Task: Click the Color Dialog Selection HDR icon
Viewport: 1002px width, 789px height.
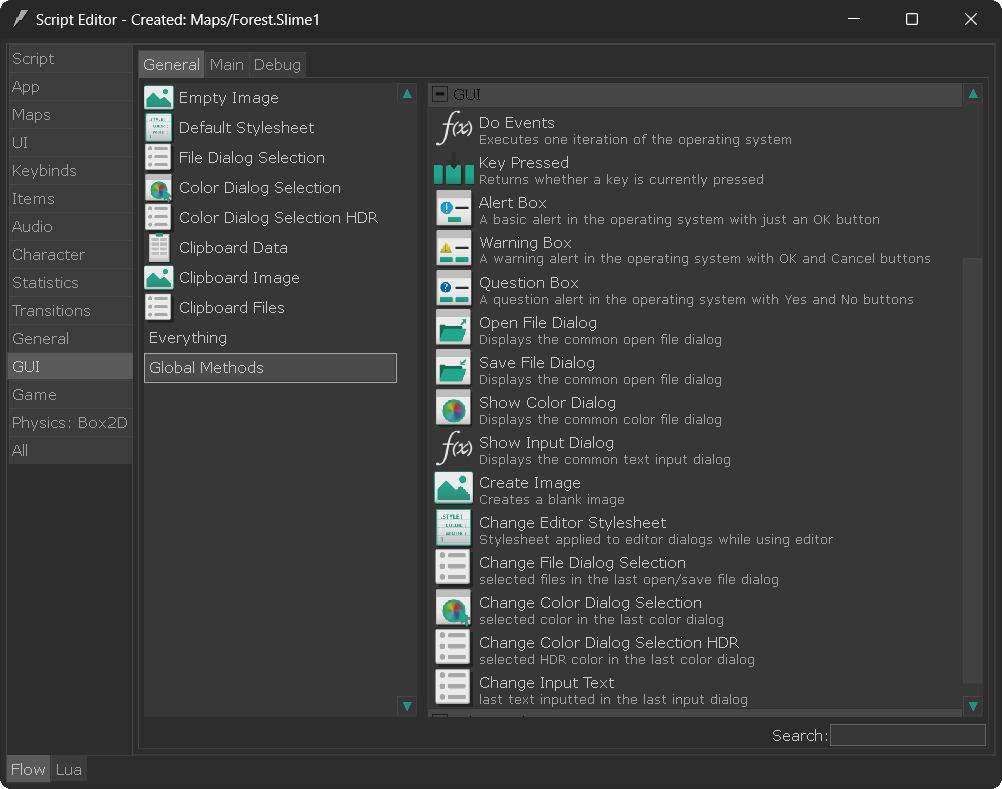Action: (x=158, y=218)
